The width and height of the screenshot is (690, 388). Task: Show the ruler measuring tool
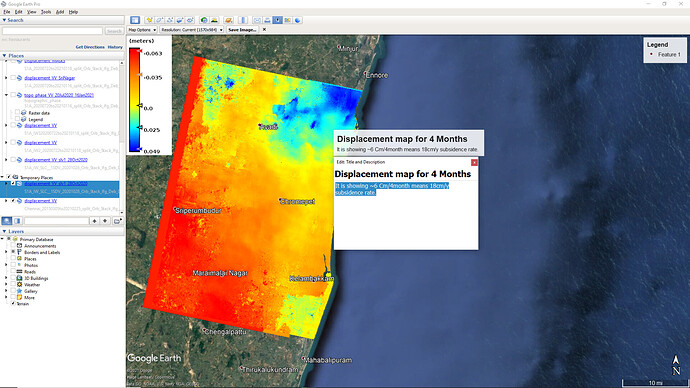click(x=243, y=20)
